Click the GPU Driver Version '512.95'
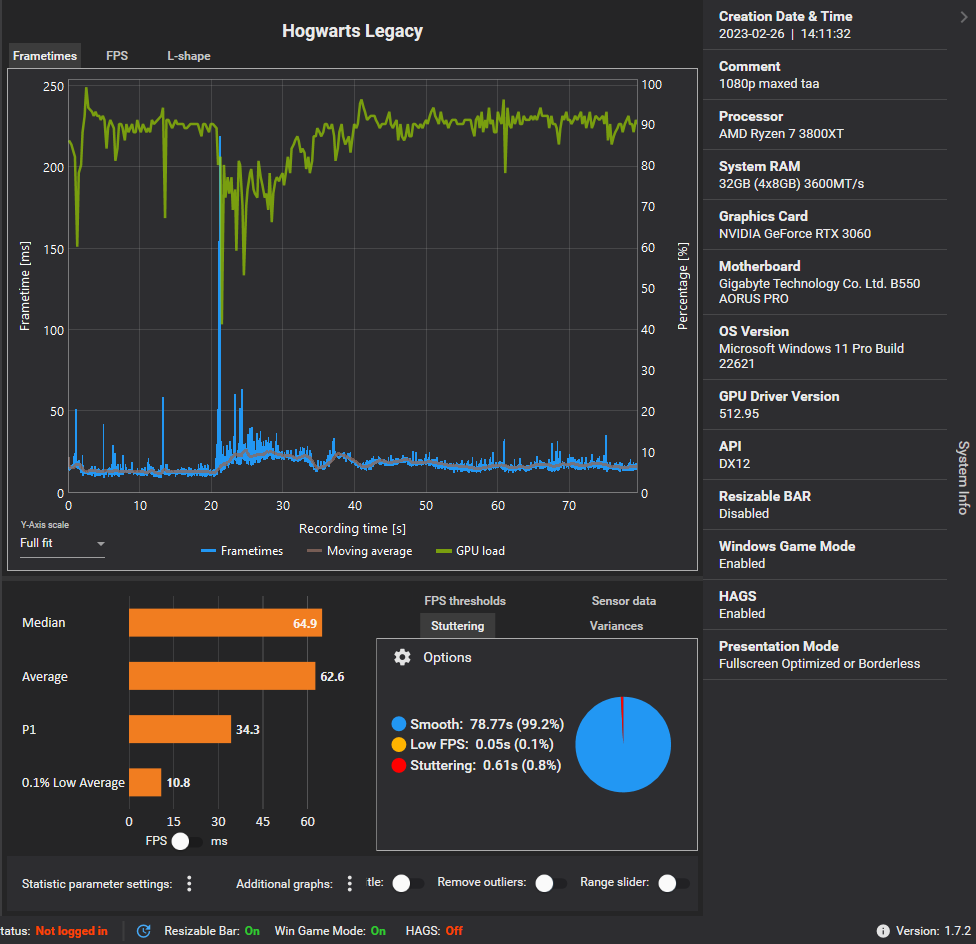Image resolution: width=976 pixels, height=944 pixels. pyautogui.click(x=739, y=413)
